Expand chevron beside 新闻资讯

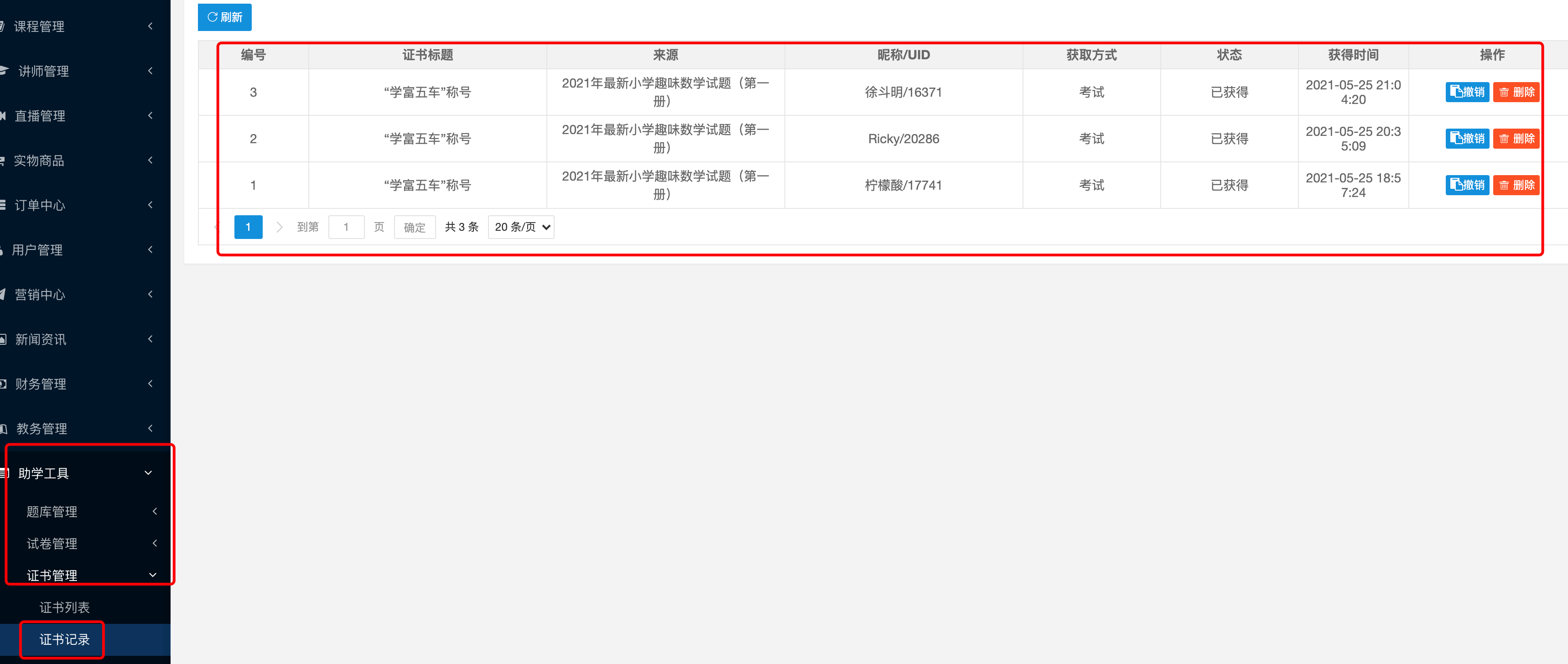click(150, 339)
